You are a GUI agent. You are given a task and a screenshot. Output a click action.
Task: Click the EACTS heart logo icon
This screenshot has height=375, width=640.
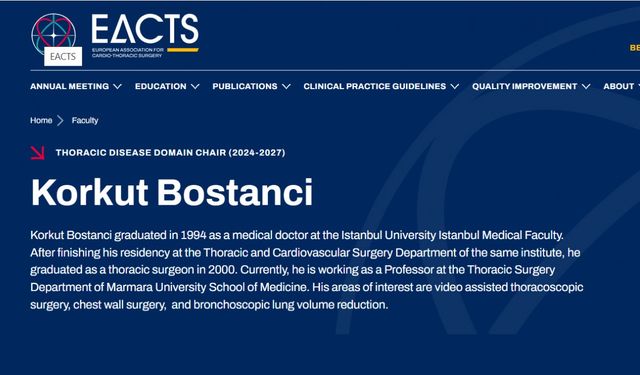point(53,34)
